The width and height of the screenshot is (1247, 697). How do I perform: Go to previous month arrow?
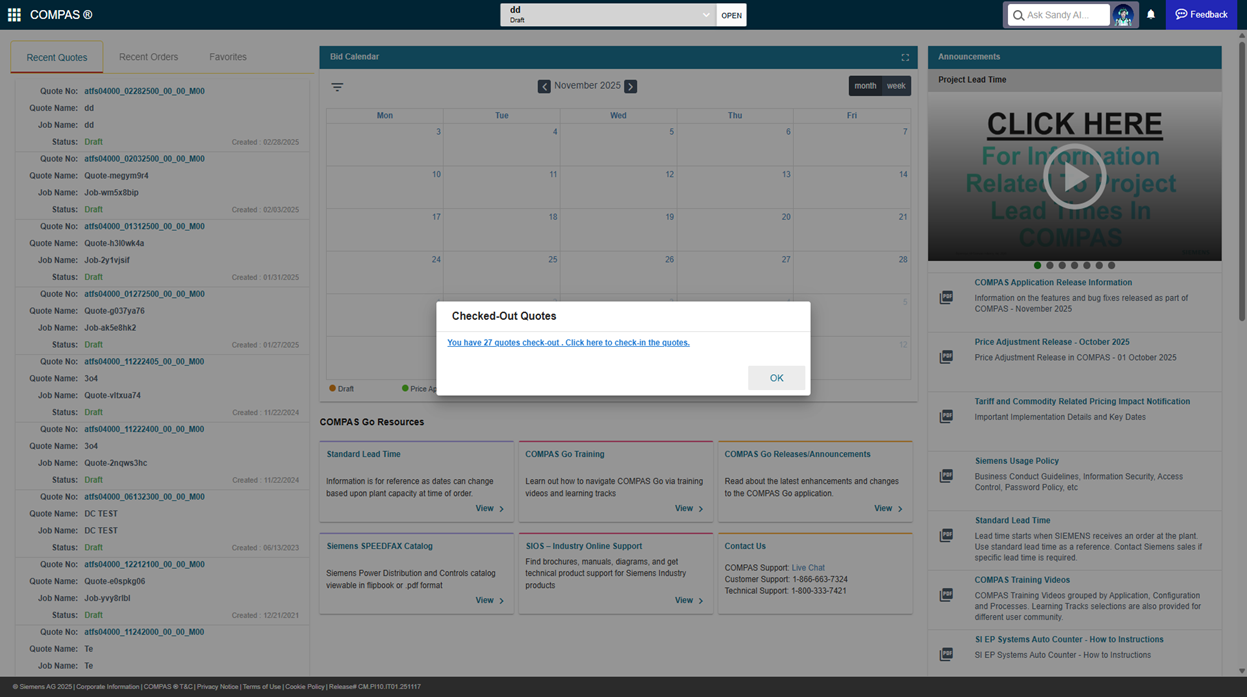click(544, 87)
